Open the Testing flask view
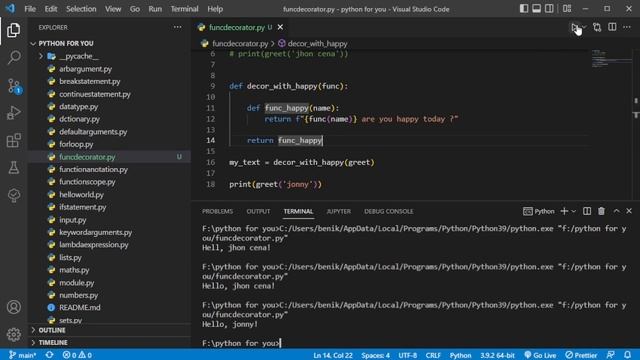 pyautogui.click(x=13, y=168)
